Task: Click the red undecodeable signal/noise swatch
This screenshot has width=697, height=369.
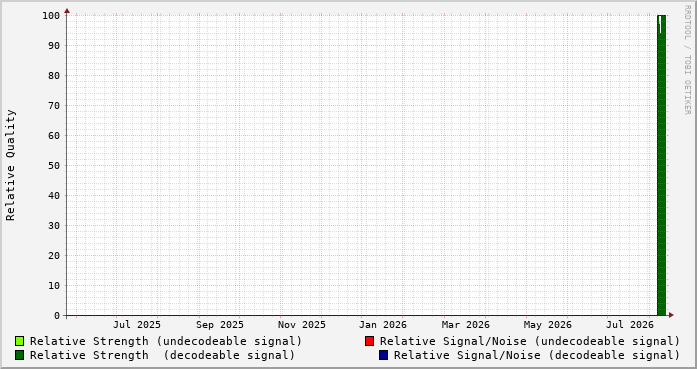Action: [x=369, y=341]
